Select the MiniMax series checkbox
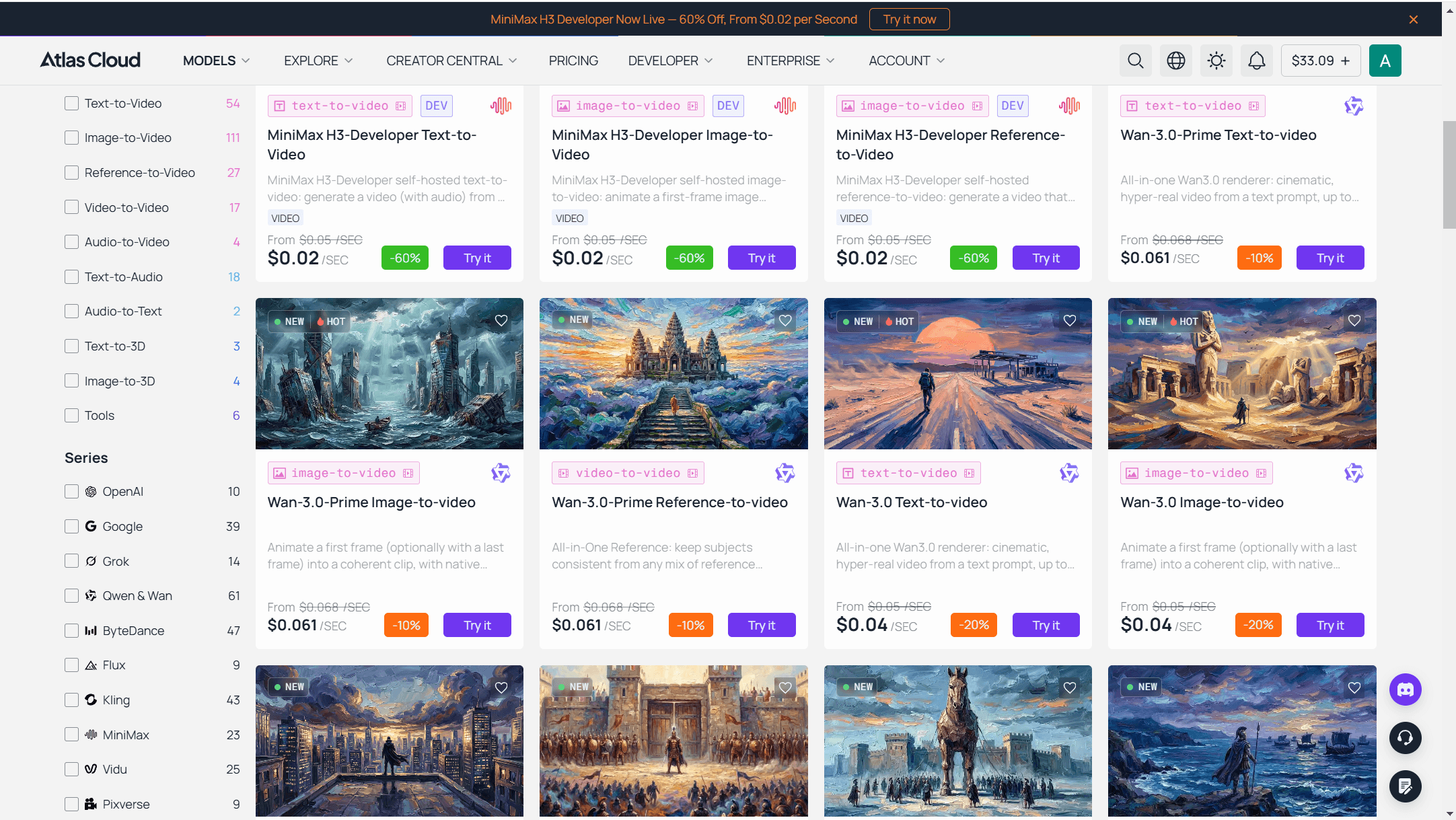The width and height of the screenshot is (1456, 820). tap(71, 735)
